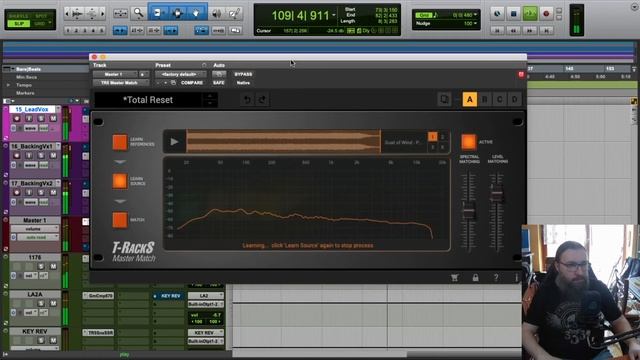Screen dimensions: 640x360
Task: Select SHUFFLE edit mode
Action: click(19, 16)
